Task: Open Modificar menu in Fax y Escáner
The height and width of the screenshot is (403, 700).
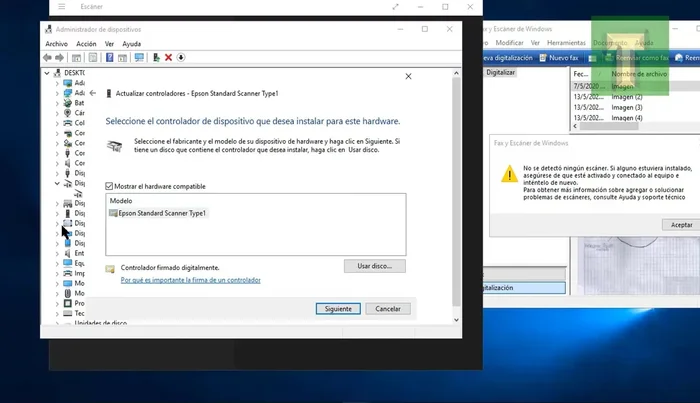Action: click(509, 43)
